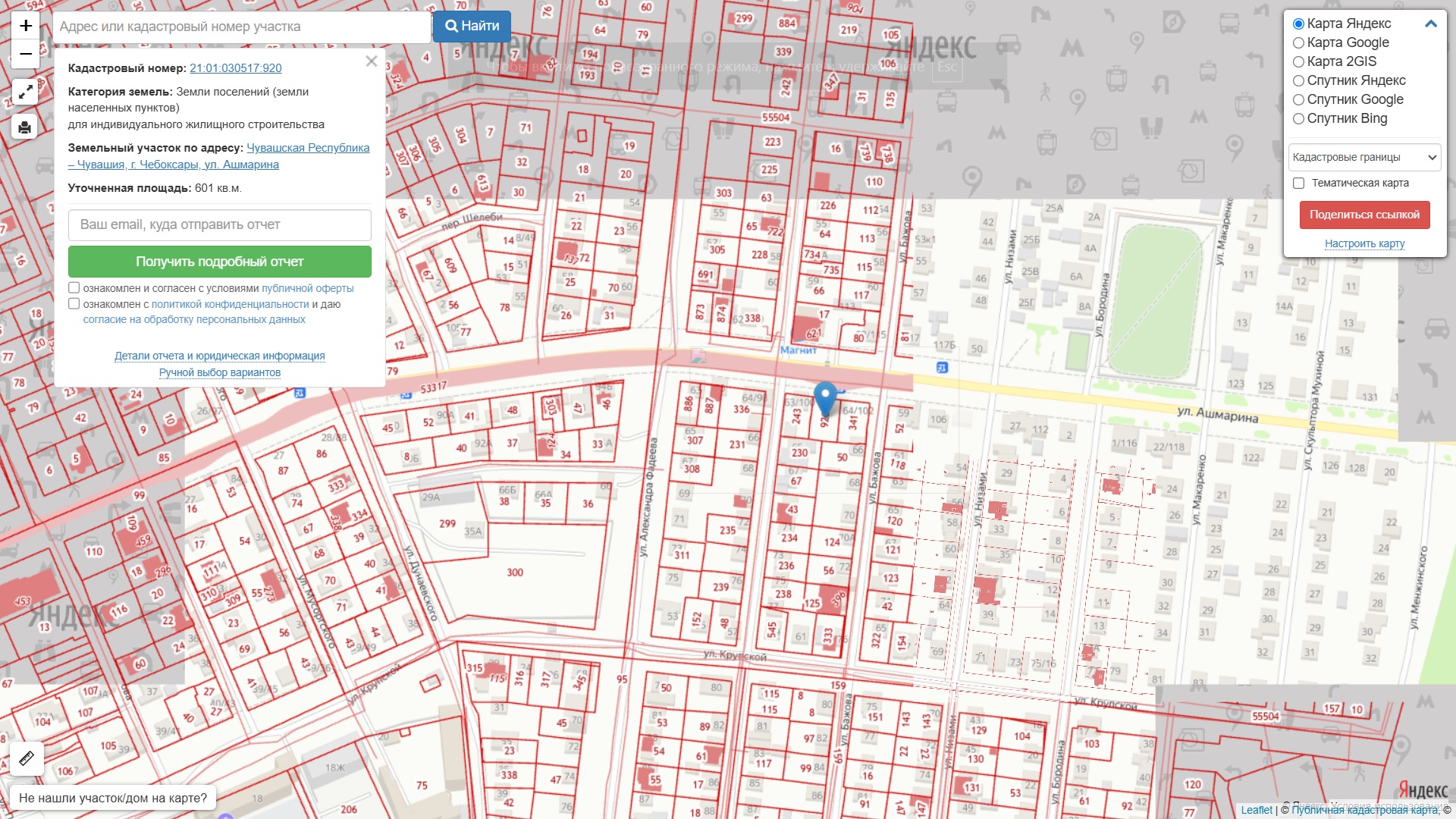This screenshot has height=819, width=1456.
Task: Click the blue location marker pin
Action: coord(825,399)
